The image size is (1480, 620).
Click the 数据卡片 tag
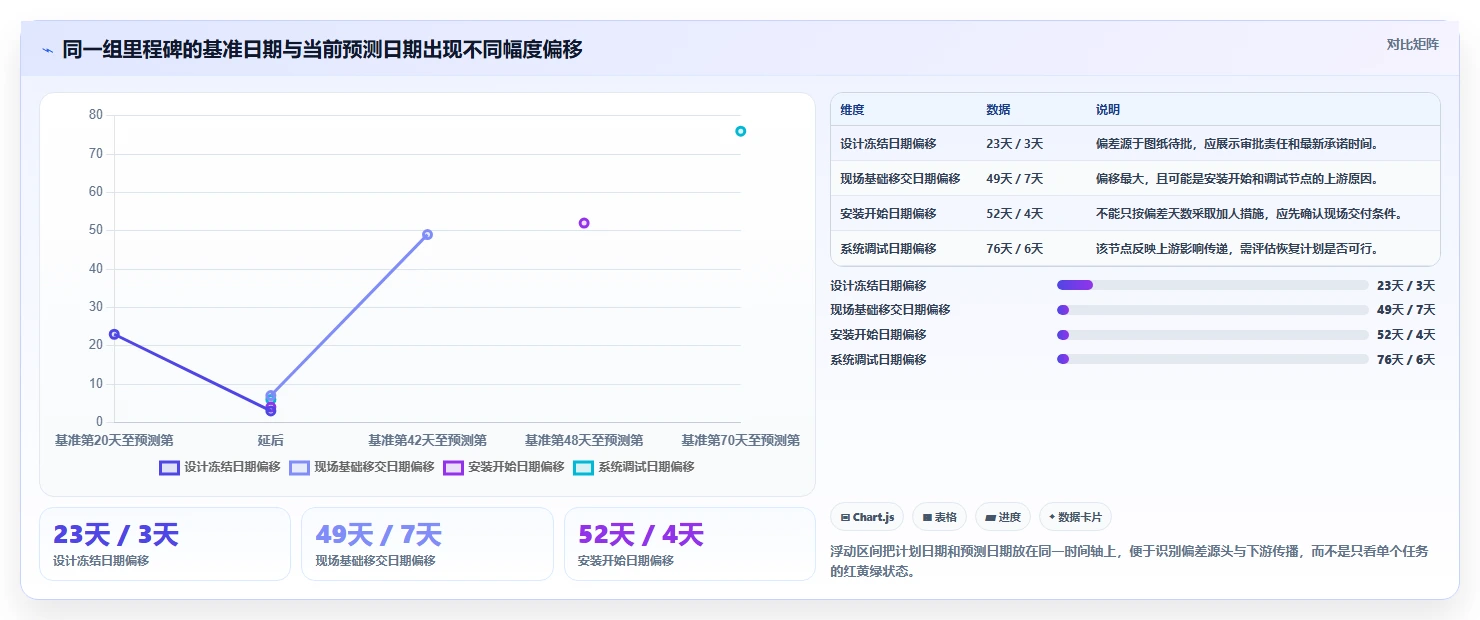coord(1075,517)
